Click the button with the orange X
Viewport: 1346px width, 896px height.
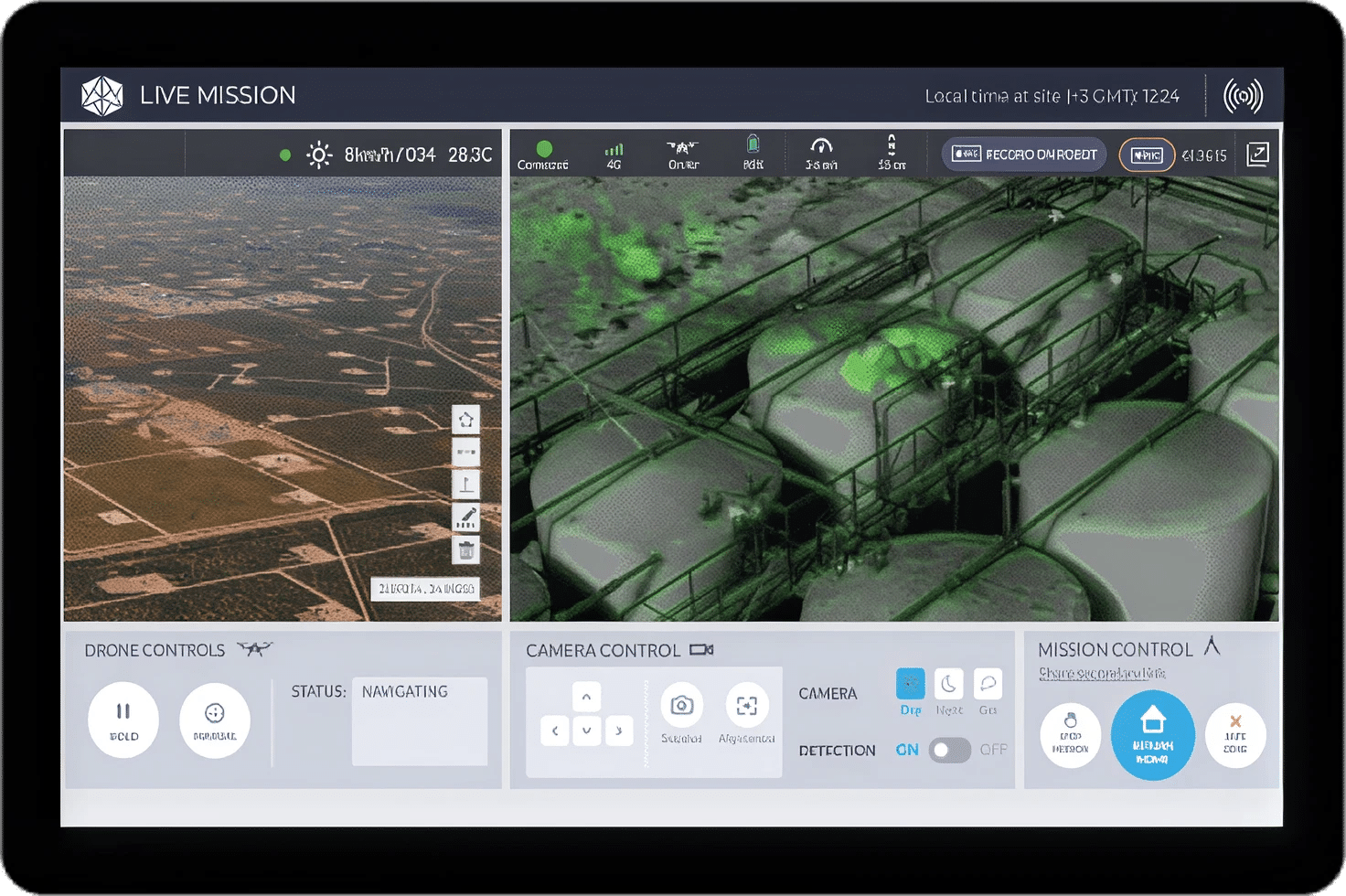click(x=1235, y=735)
